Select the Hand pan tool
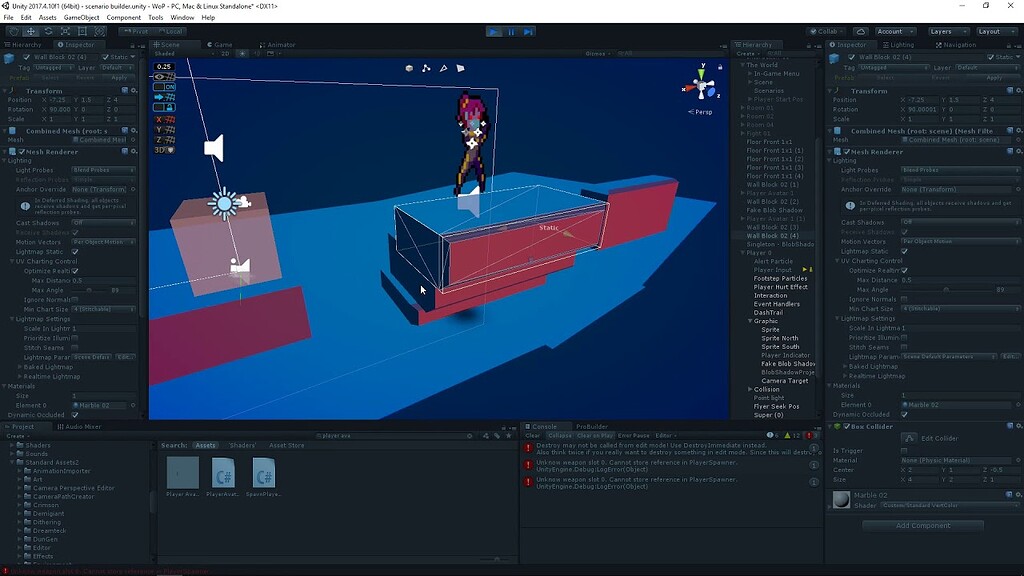The image size is (1024, 576). [14, 31]
